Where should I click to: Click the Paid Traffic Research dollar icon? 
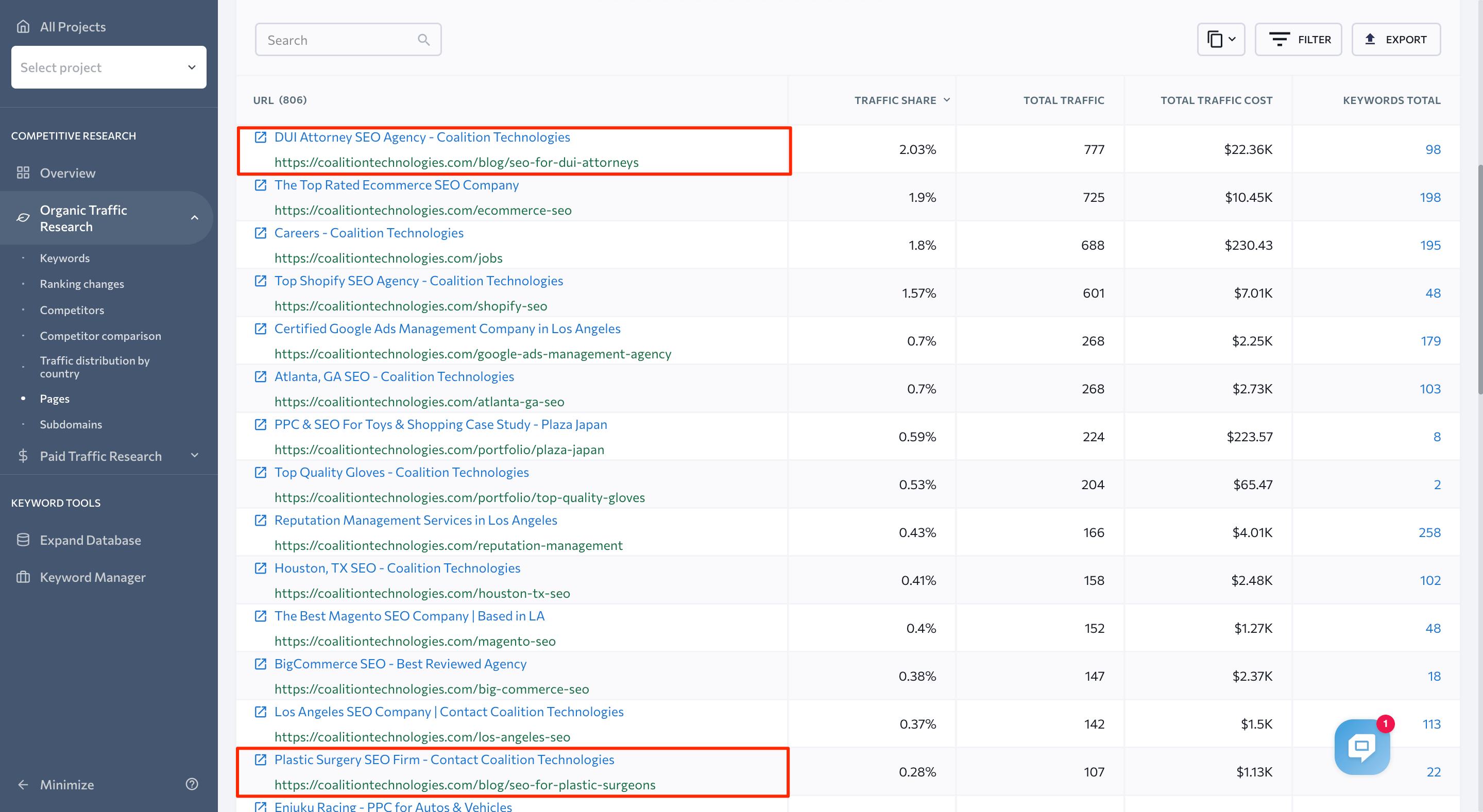point(23,456)
